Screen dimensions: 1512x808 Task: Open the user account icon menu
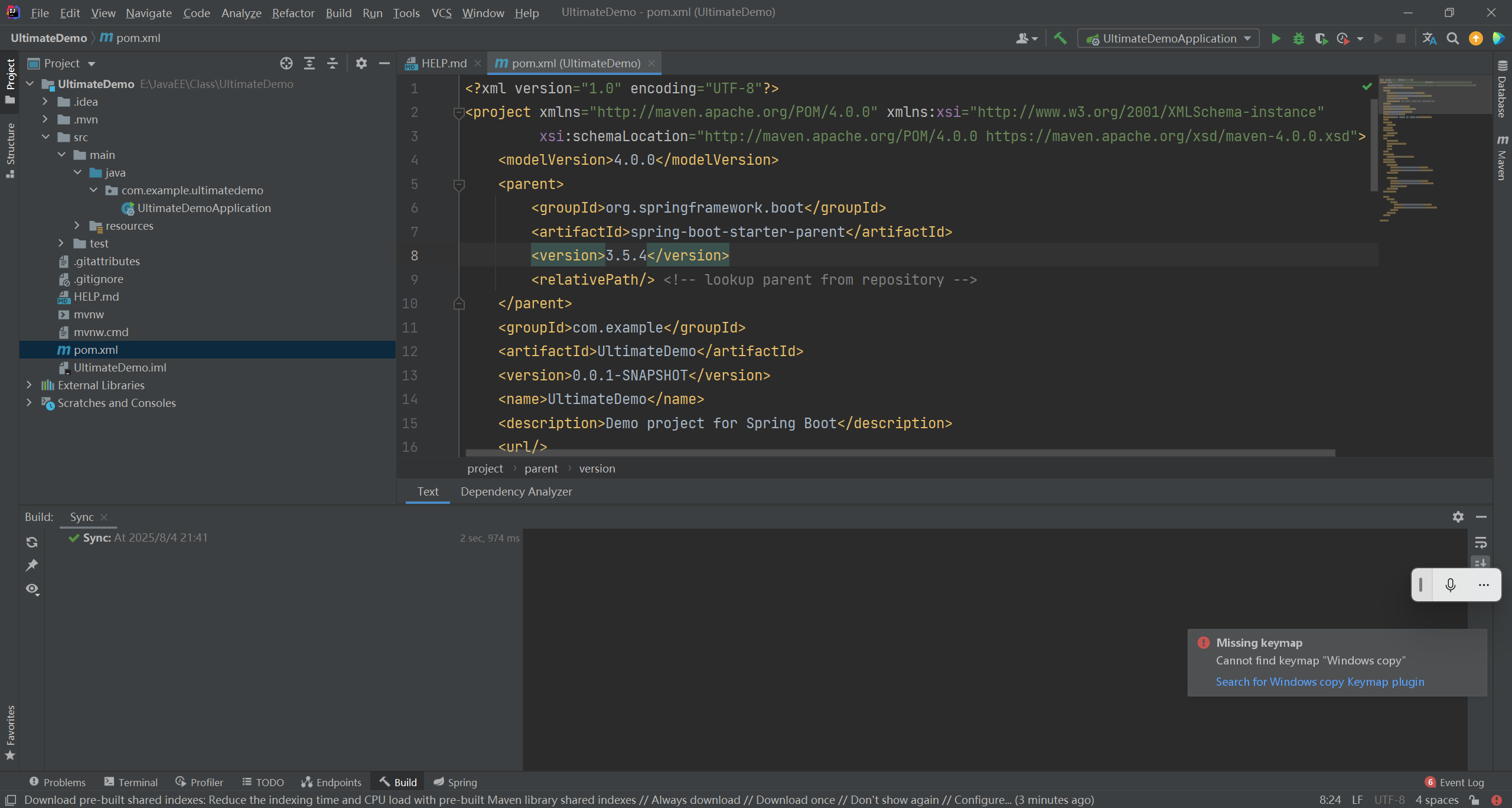[x=1027, y=38]
